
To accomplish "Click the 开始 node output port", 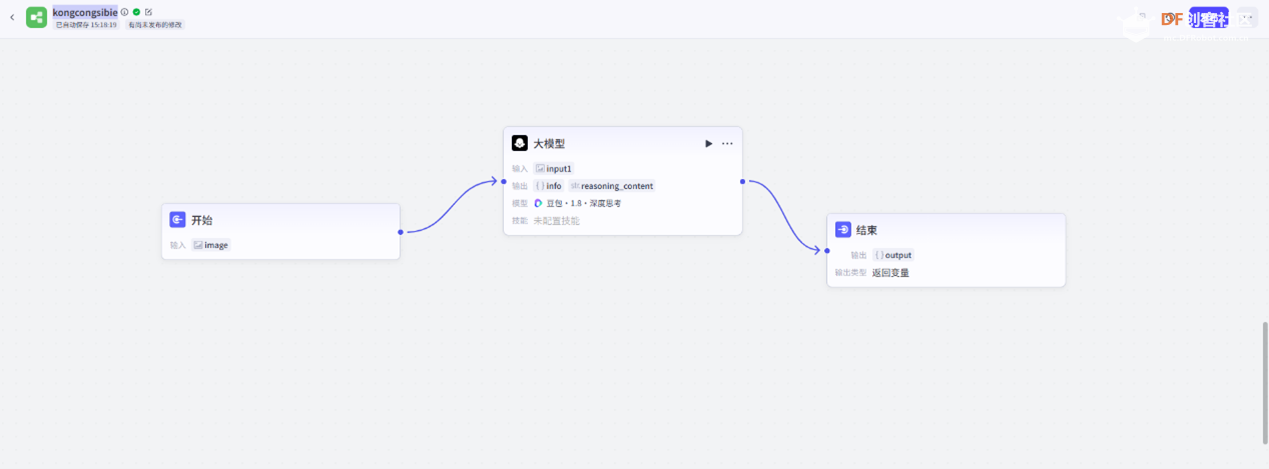I will tap(400, 232).
